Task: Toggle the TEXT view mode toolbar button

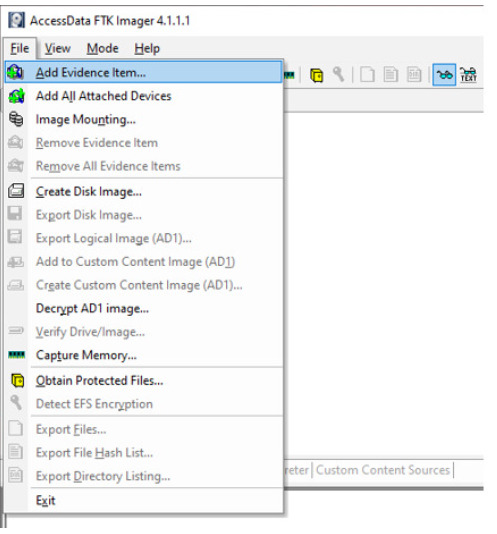Action: pyautogui.click(x=468, y=75)
